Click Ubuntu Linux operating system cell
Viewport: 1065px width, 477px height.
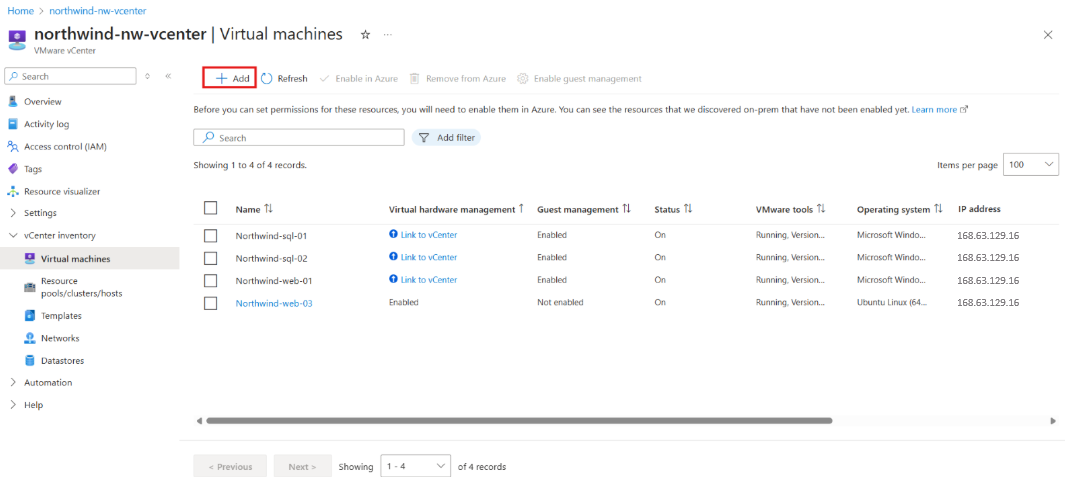click(891, 302)
